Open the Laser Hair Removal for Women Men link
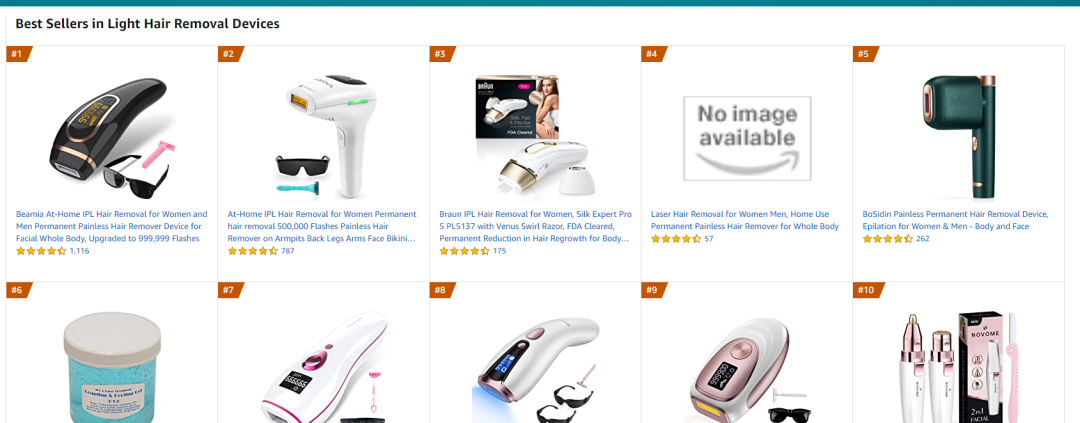The height and width of the screenshot is (423, 1080). [x=745, y=220]
